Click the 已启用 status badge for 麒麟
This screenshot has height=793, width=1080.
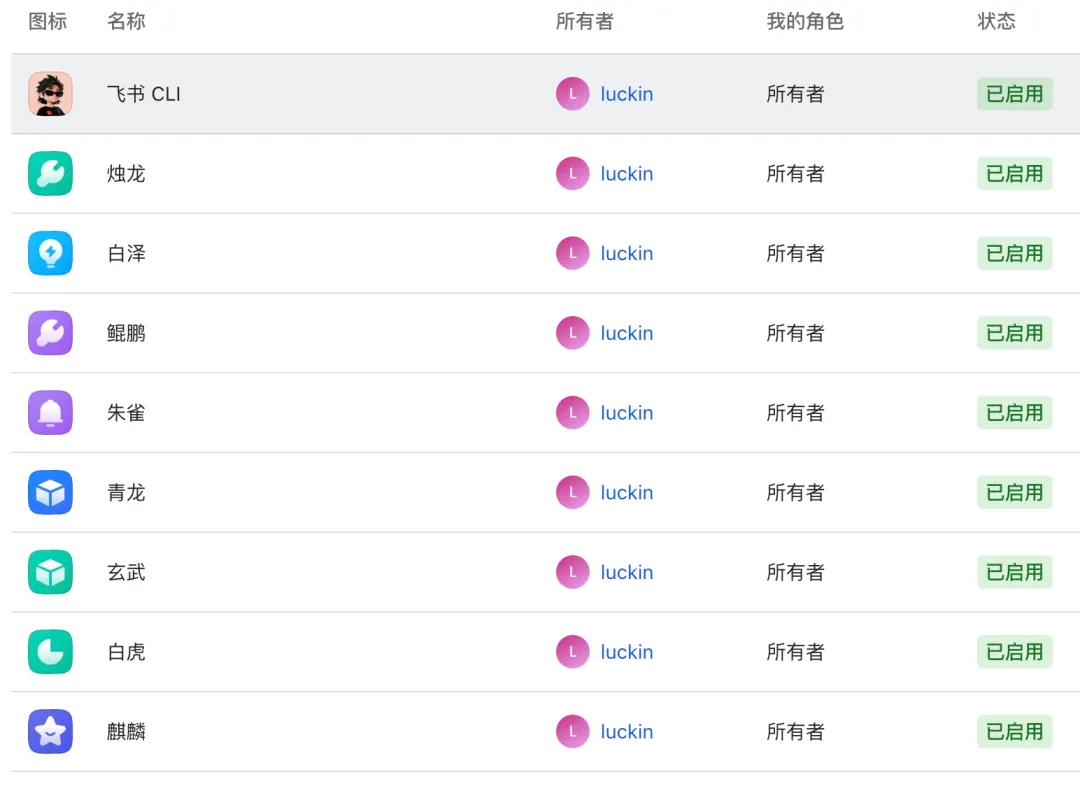pyautogui.click(x=1014, y=732)
